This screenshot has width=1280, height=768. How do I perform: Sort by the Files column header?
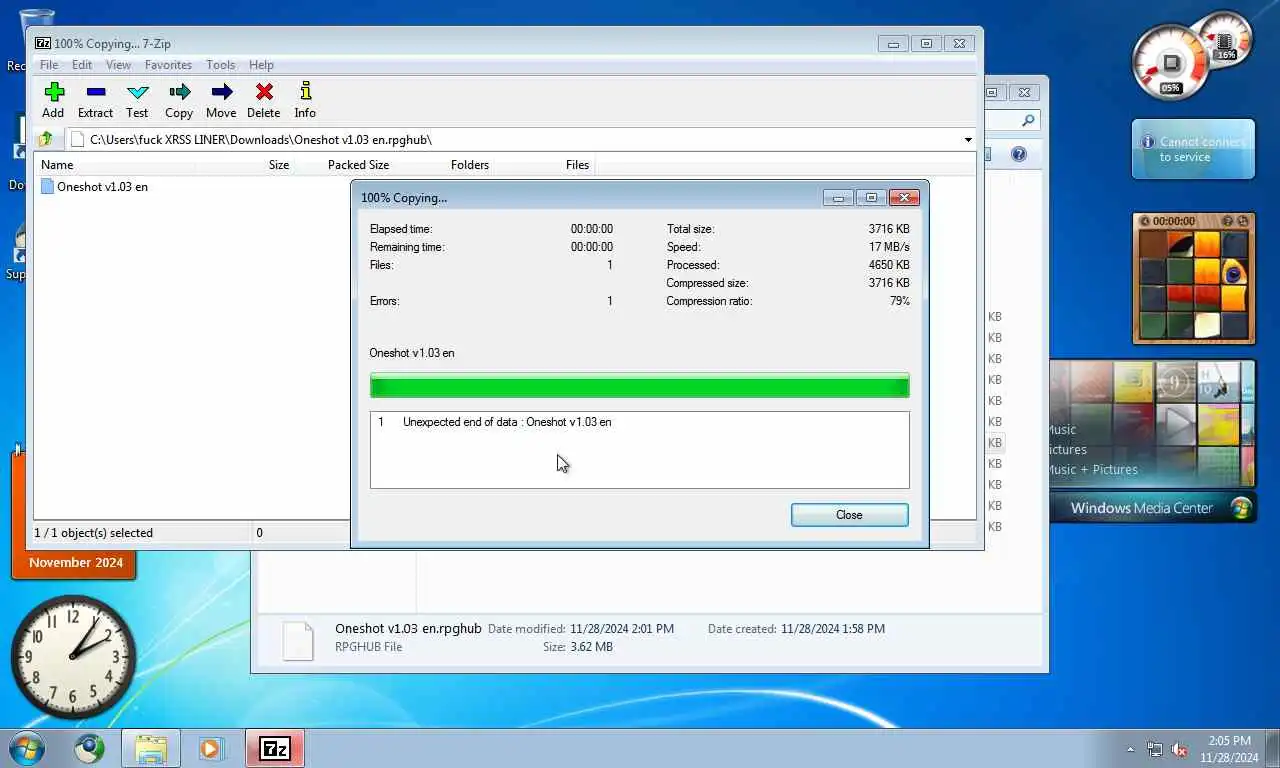(577, 165)
